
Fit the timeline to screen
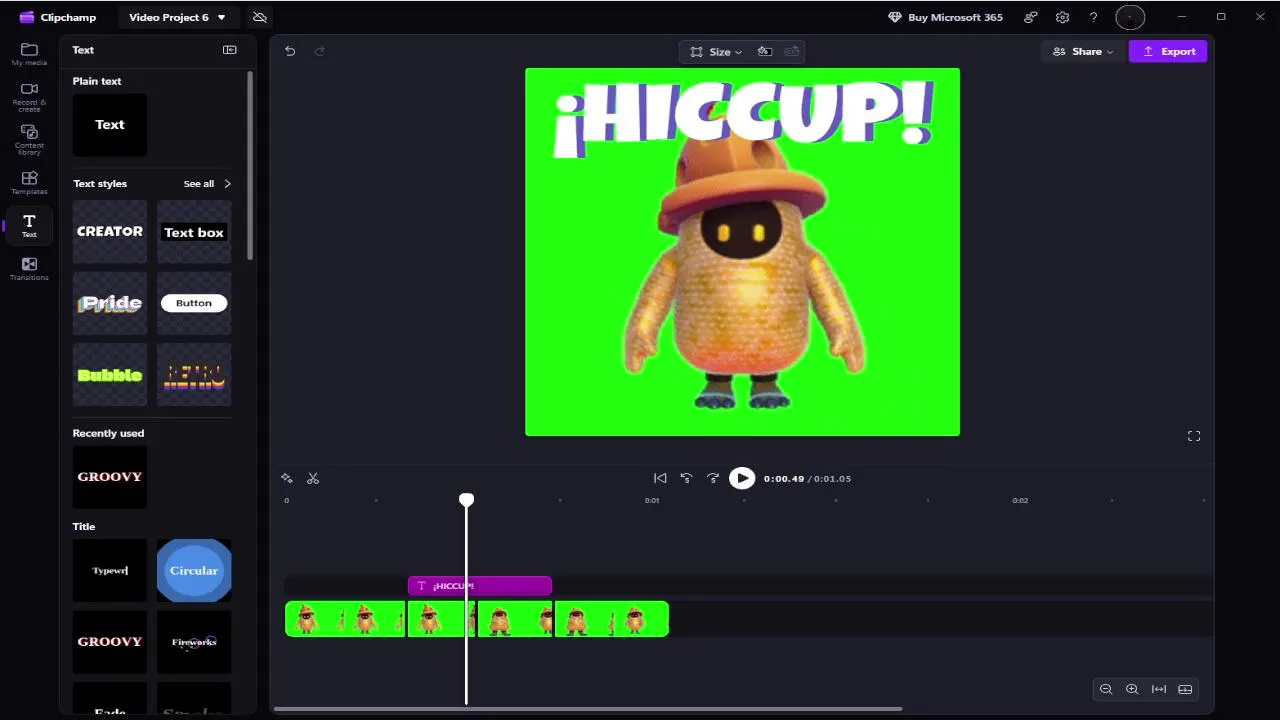(x=1159, y=689)
